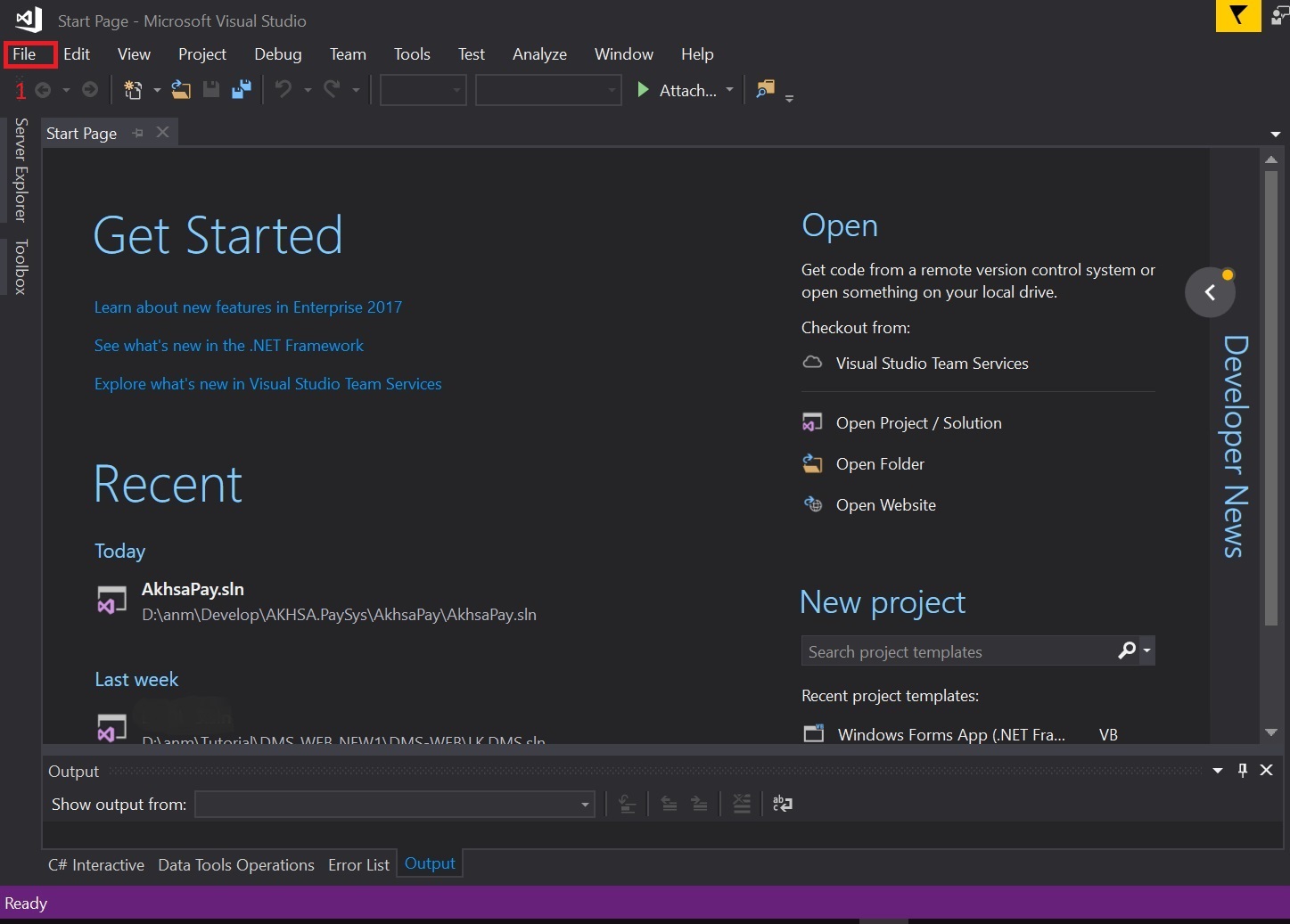This screenshot has width=1290, height=924.
Task: Toggle auto-hide pin on the Output panel
Action: 1242,770
